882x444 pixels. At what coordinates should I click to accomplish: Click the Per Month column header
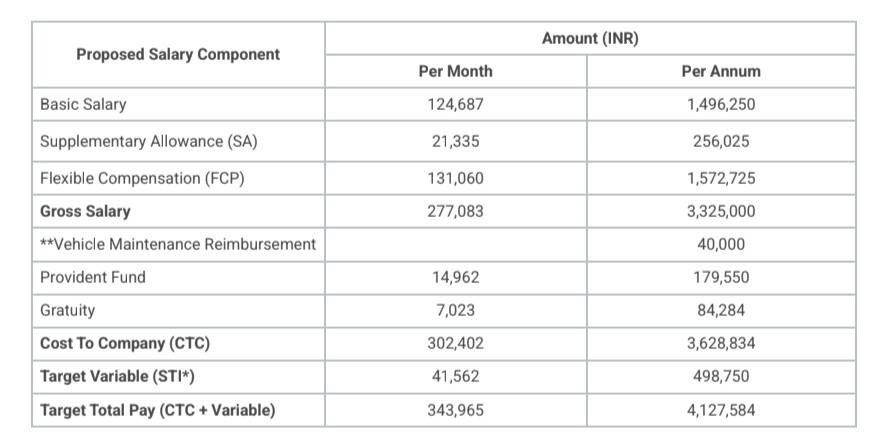[x=455, y=71]
